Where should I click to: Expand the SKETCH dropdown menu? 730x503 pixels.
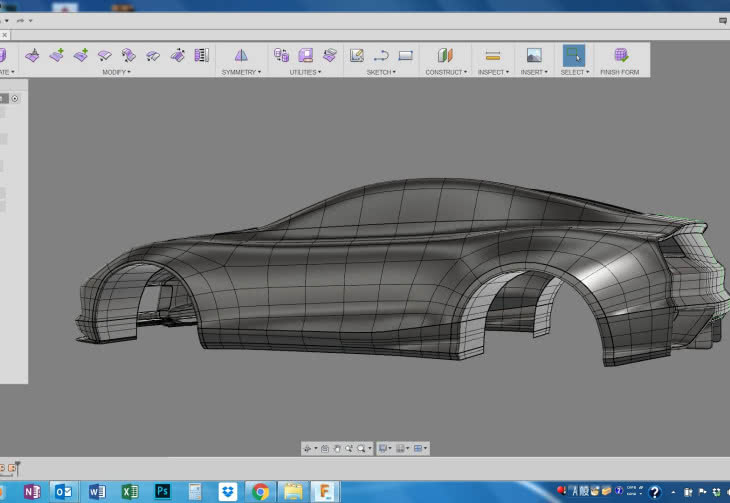pyautogui.click(x=381, y=72)
